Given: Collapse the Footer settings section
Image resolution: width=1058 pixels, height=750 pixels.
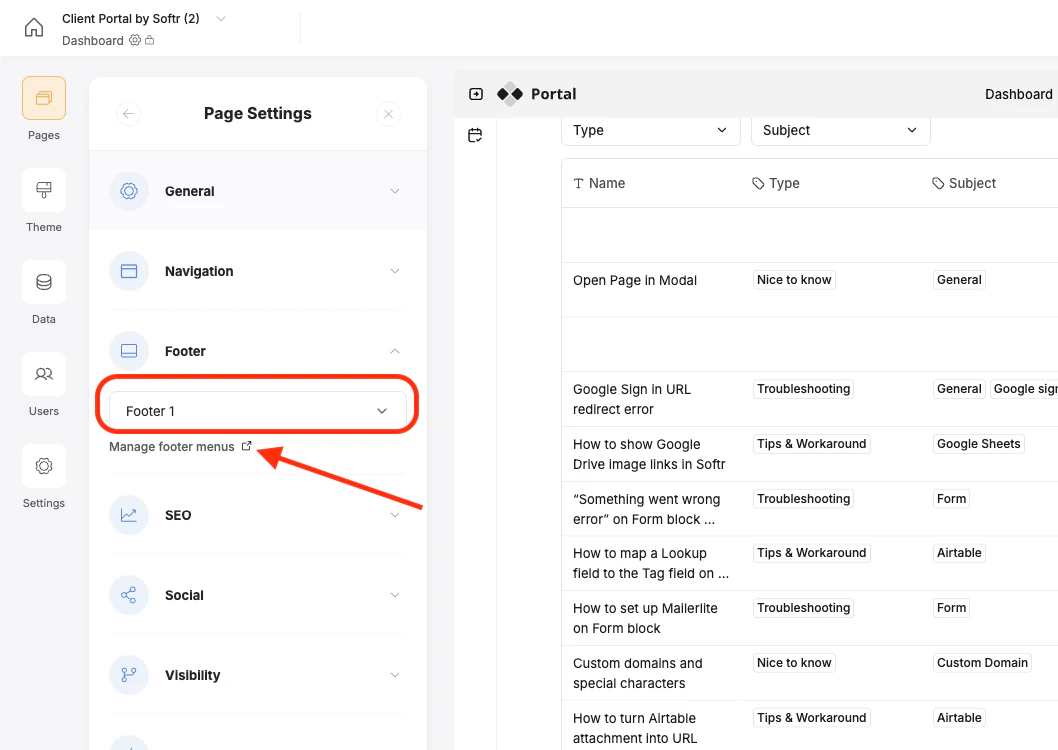Looking at the screenshot, I should click(x=258, y=351).
